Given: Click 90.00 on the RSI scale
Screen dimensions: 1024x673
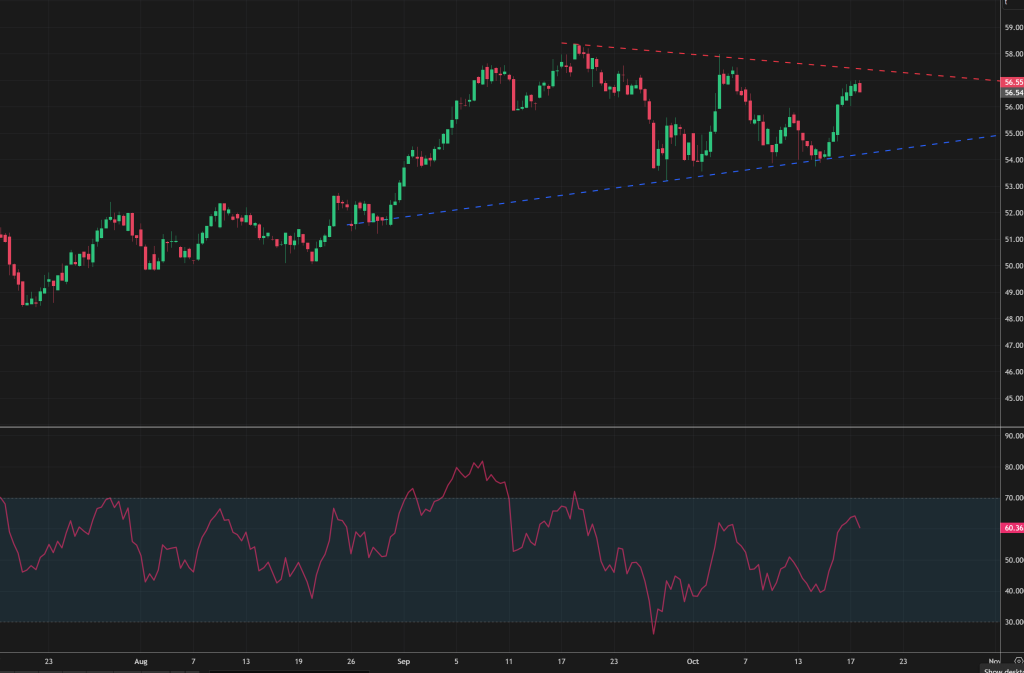Looking at the screenshot, I should pyautogui.click(x=1012, y=436).
